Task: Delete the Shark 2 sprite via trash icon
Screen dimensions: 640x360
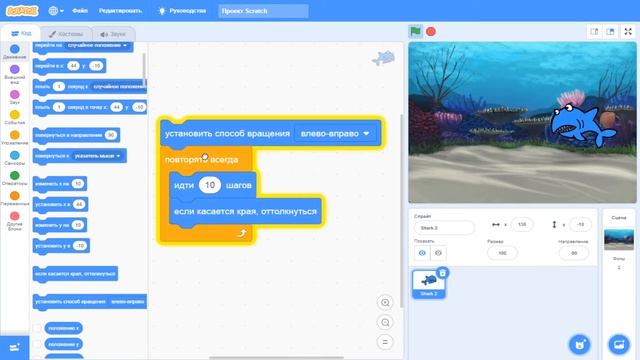Action: [442, 273]
